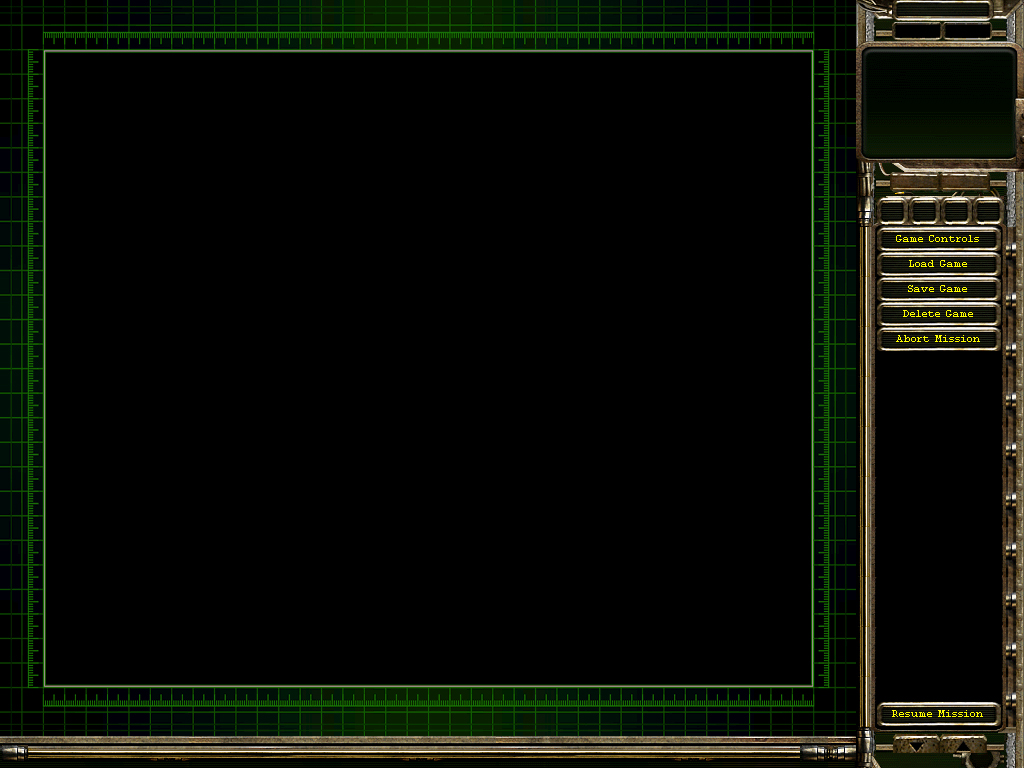The image size is (1024, 768).
Task: Click the Save Game button
Action: [938, 289]
